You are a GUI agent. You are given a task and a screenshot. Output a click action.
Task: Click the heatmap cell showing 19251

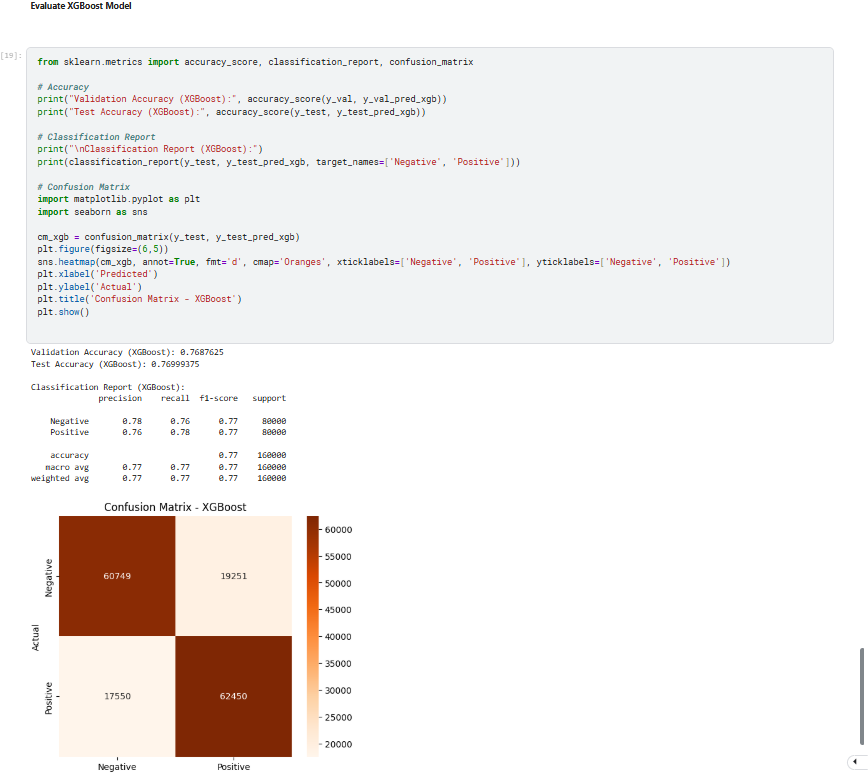tap(234, 576)
